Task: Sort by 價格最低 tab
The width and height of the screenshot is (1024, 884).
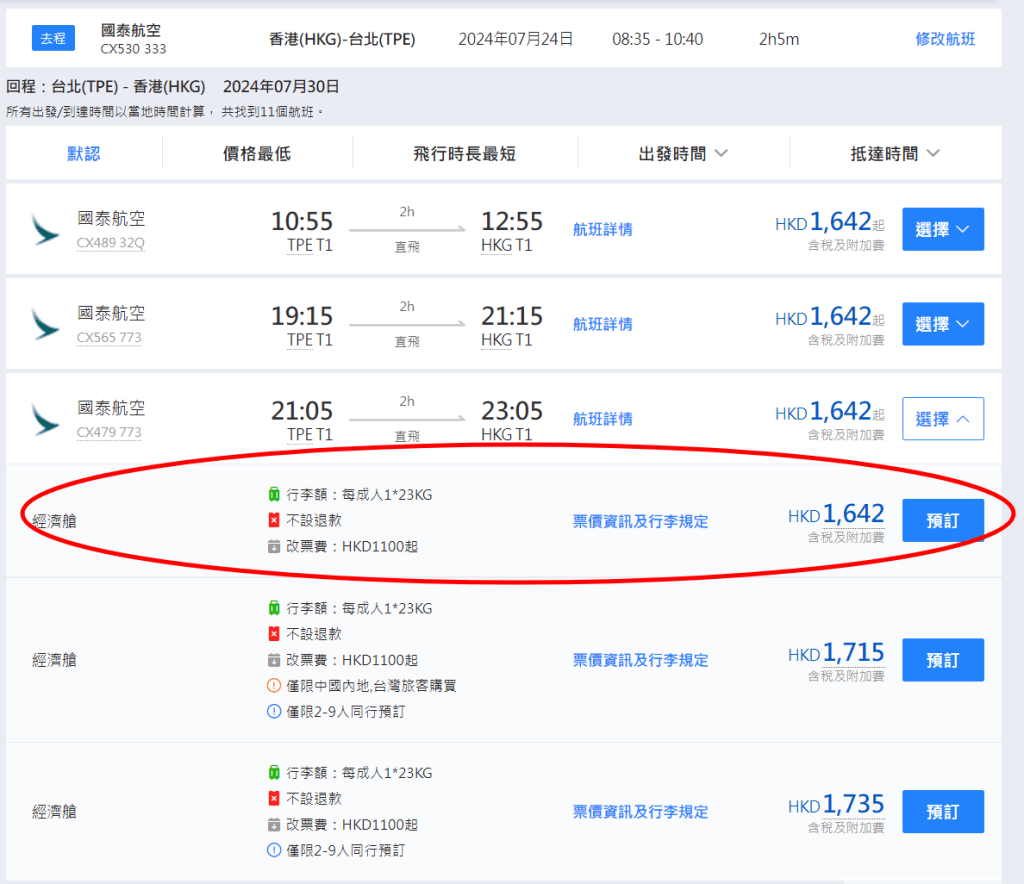Action: pos(257,154)
